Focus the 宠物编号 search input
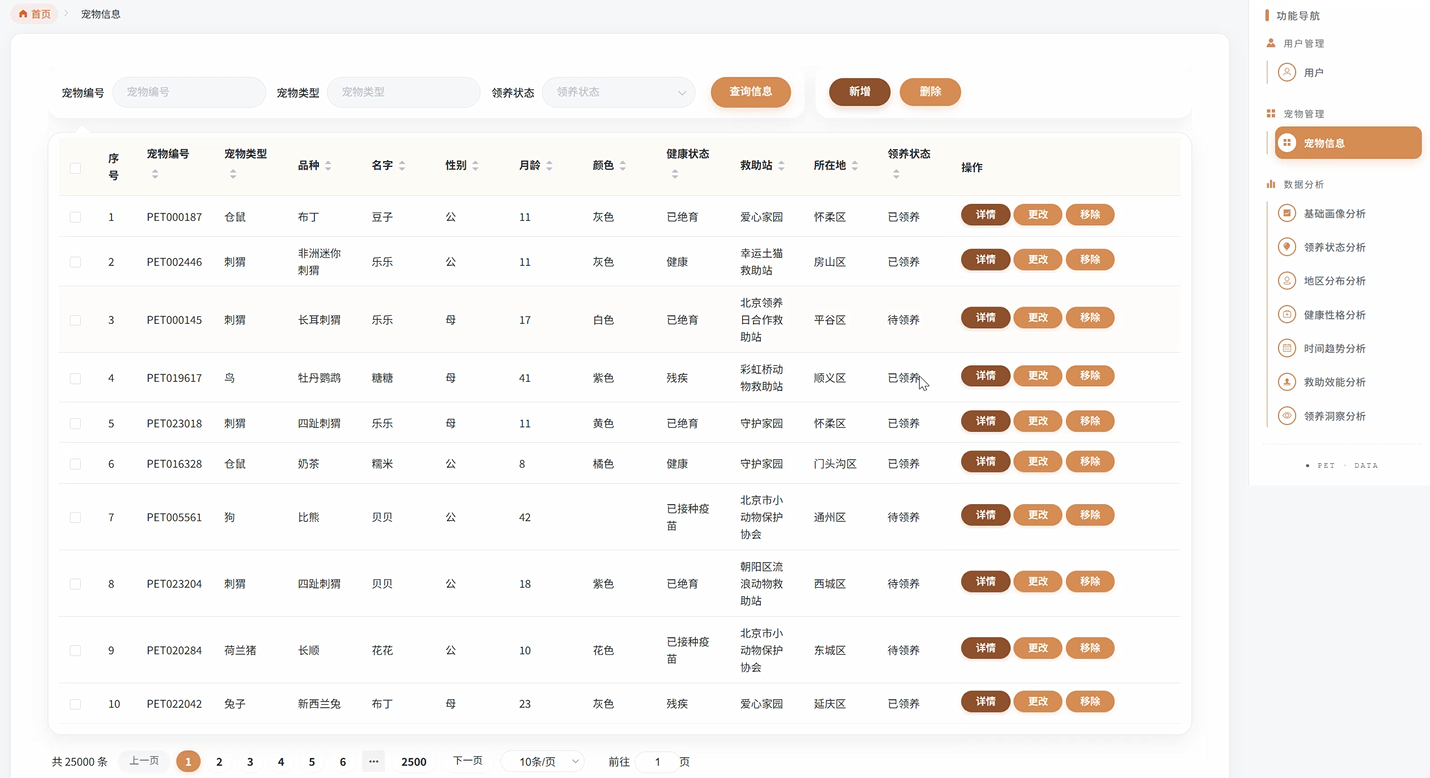1430x778 pixels. 189,92
